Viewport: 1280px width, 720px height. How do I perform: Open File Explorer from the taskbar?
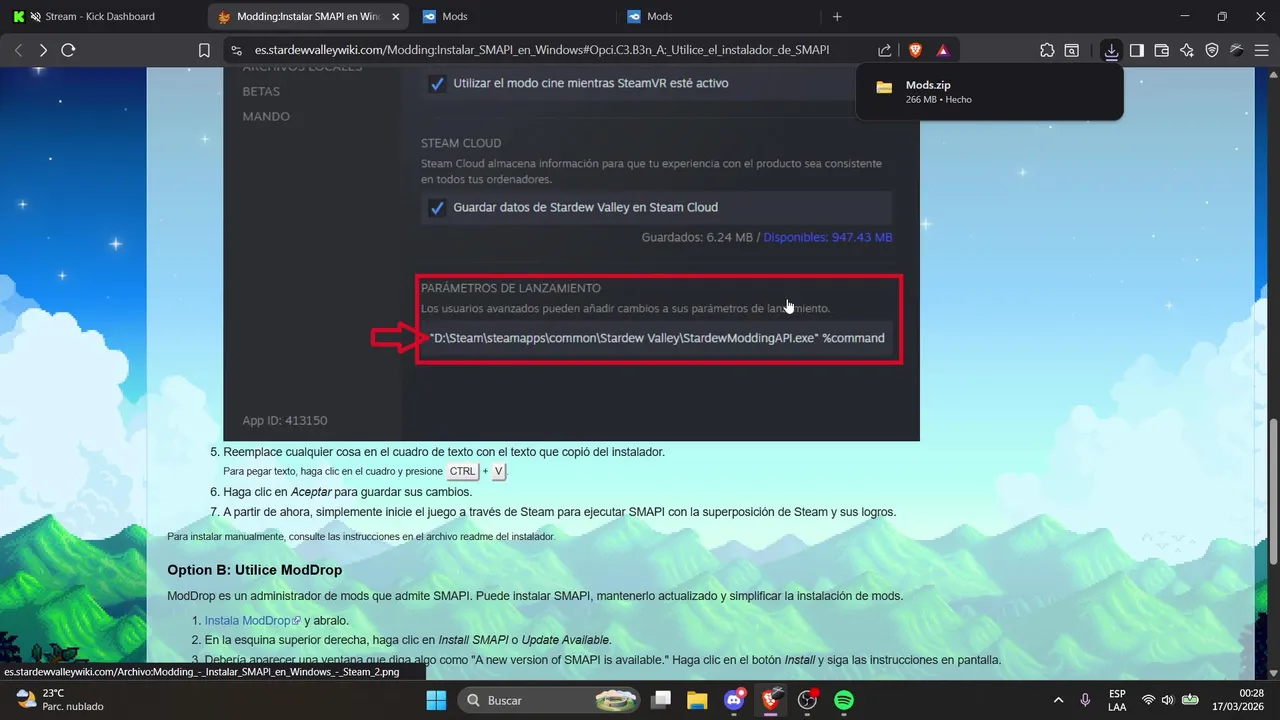[x=697, y=700]
